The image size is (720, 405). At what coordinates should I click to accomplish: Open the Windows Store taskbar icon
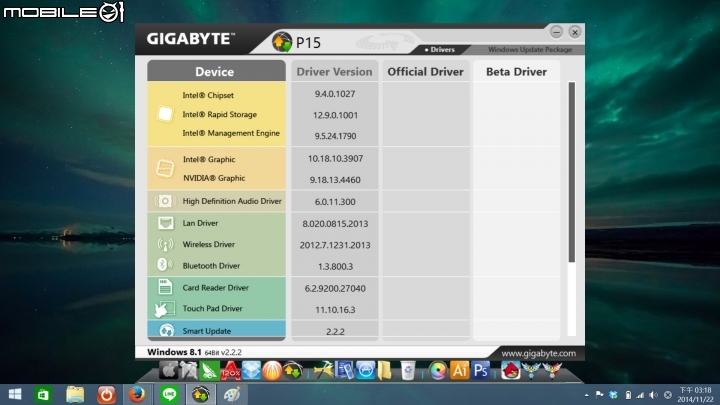coord(43,394)
